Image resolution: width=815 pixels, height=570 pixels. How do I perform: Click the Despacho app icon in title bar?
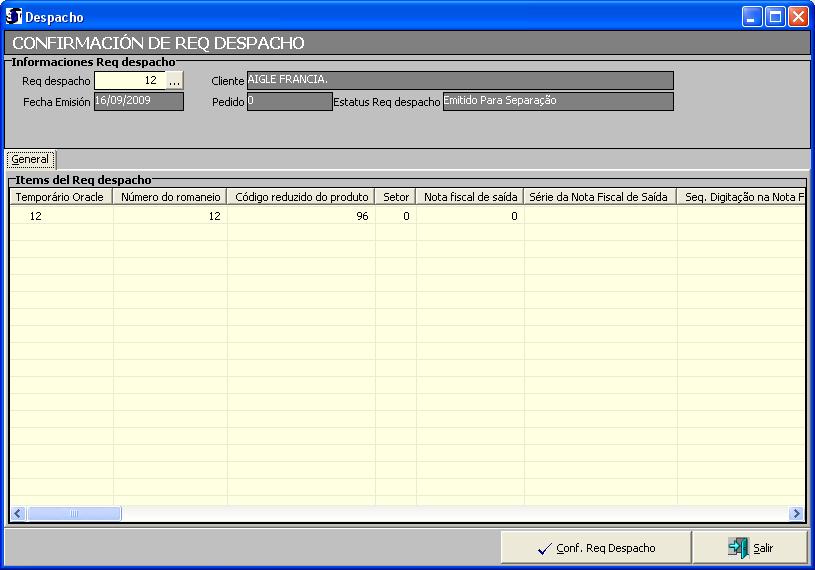pyautogui.click(x=14, y=17)
